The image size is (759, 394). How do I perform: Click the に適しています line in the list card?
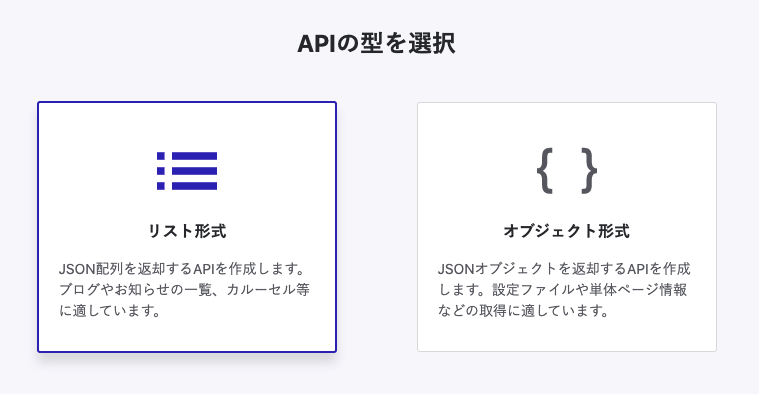(x=110, y=311)
